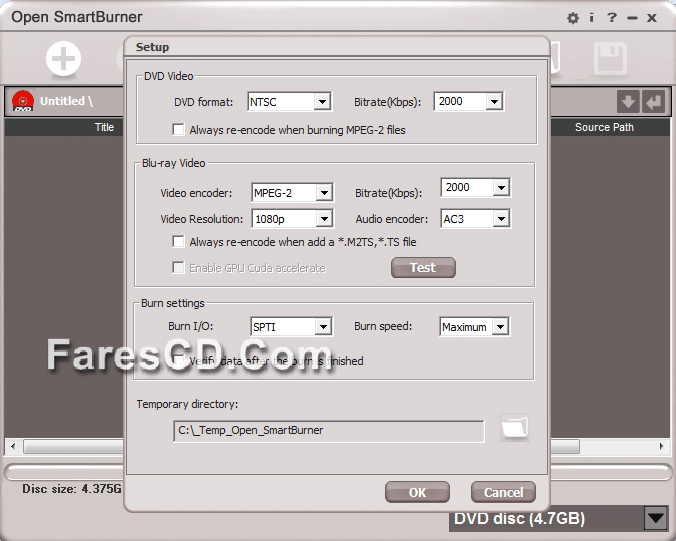Click the Test button
This screenshot has width=676, height=541.
tap(423, 268)
